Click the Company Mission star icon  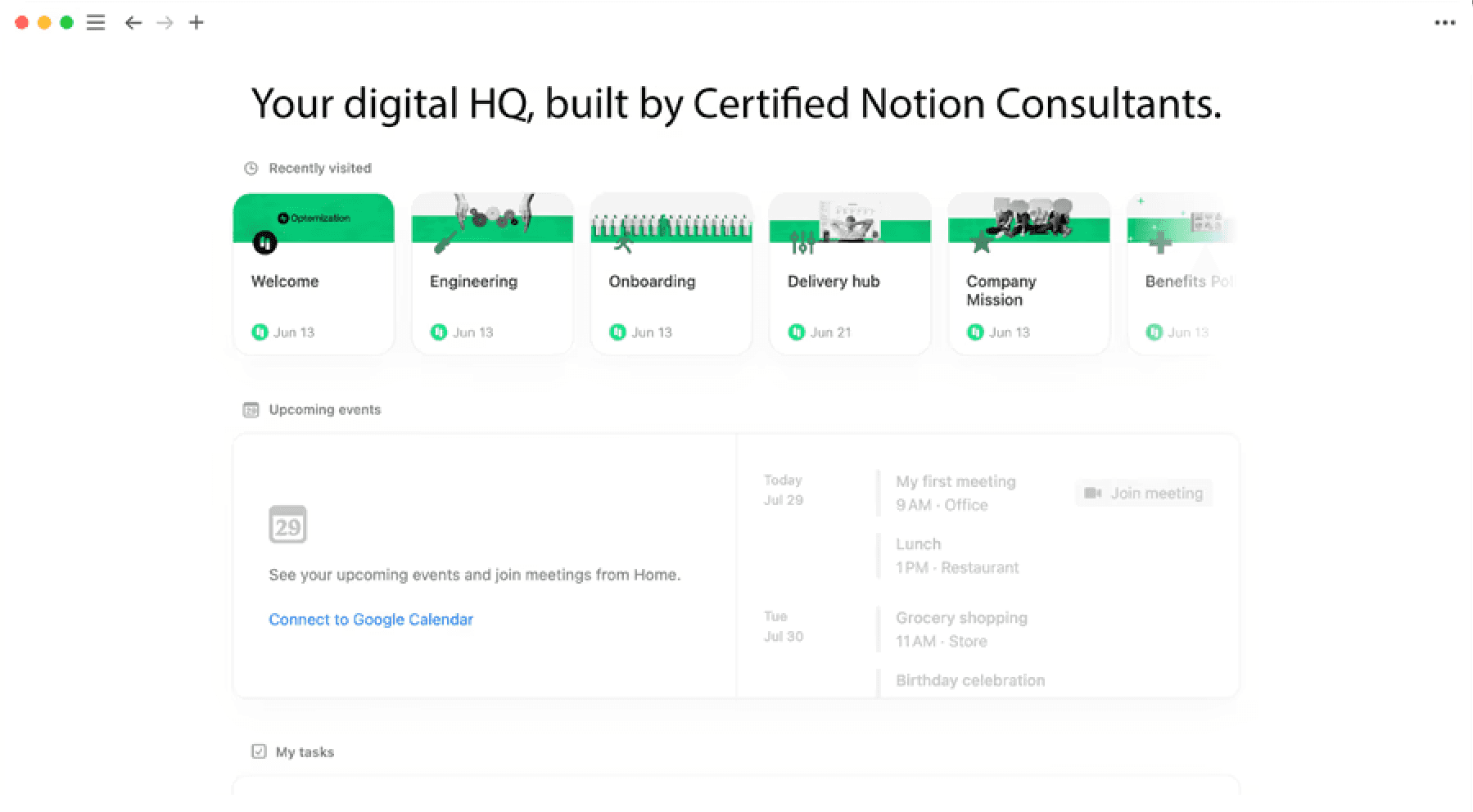[981, 242]
